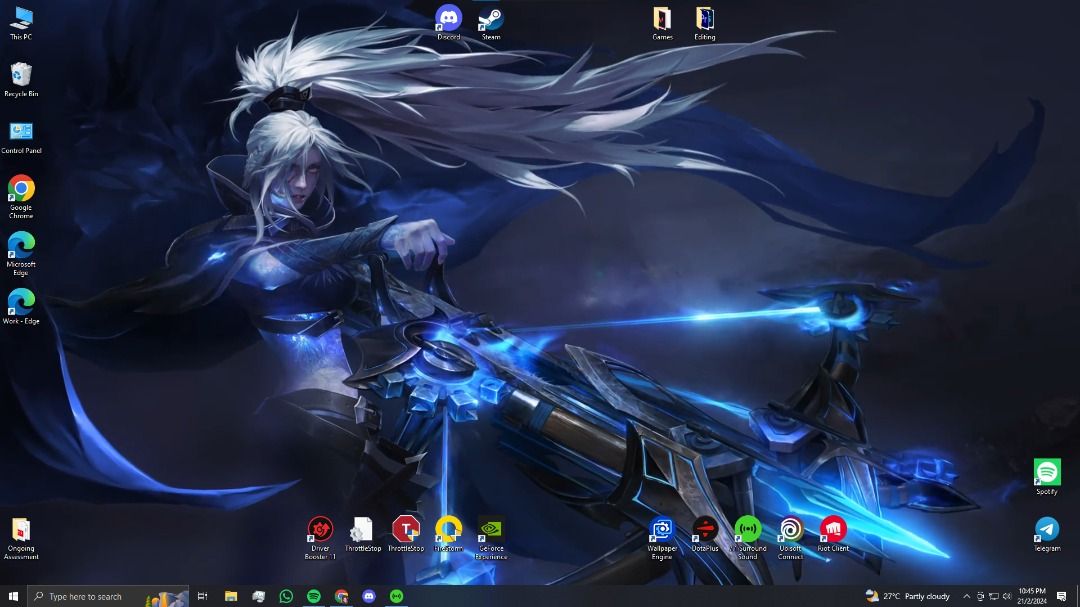The width and height of the screenshot is (1080, 607).
Task: Launch GeForce Experience from desktop
Action: click(490, 537)
